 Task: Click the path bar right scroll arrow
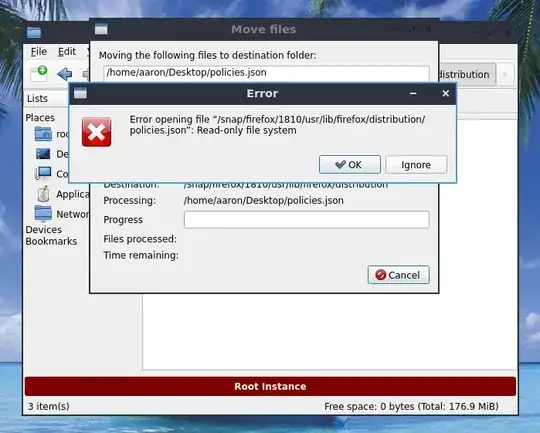click(505, 74)
